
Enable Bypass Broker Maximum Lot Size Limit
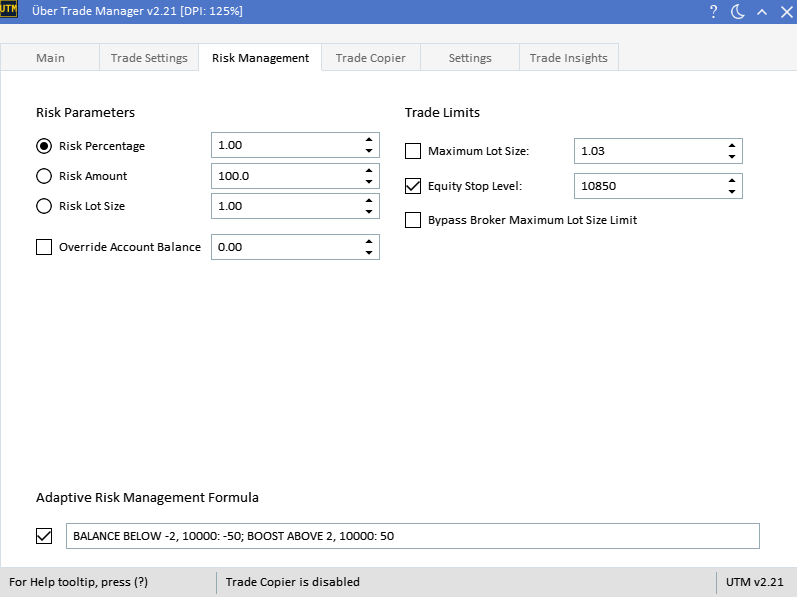coord(413,220)
